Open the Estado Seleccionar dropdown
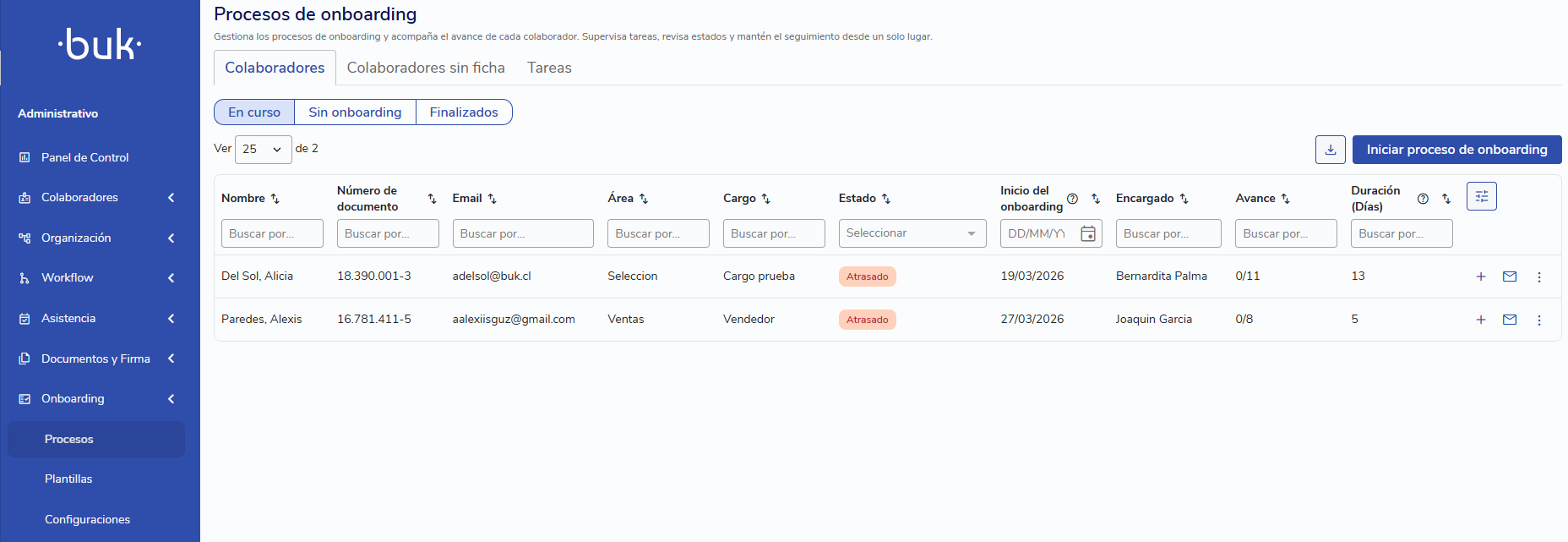1568x542 pixels. [x=912, y=233]
